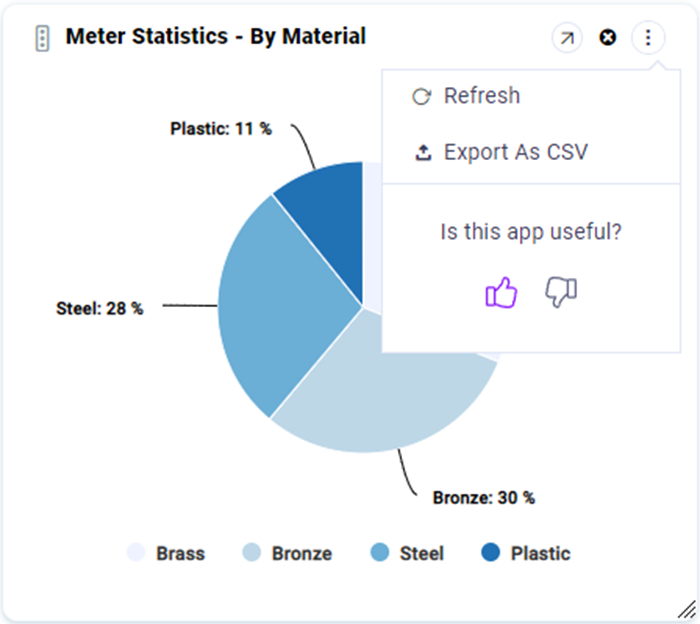Toggle Brass series in legend
Viewport: 700px width, 624px height.
tap(166, 553)
